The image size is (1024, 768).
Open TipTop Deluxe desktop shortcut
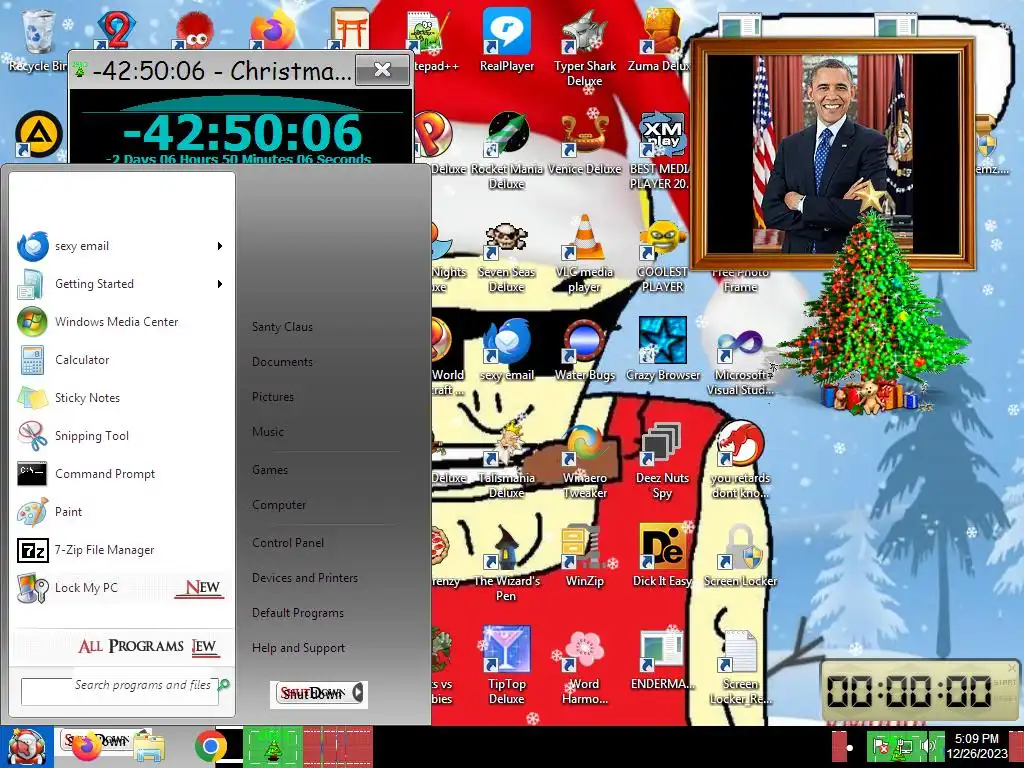[x=507, y=666]
